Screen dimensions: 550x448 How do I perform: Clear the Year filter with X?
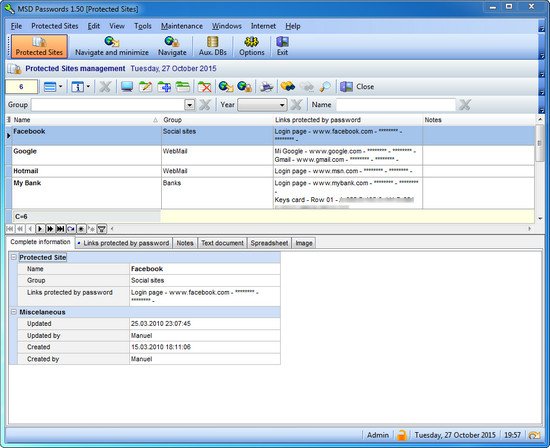point(296,105)
